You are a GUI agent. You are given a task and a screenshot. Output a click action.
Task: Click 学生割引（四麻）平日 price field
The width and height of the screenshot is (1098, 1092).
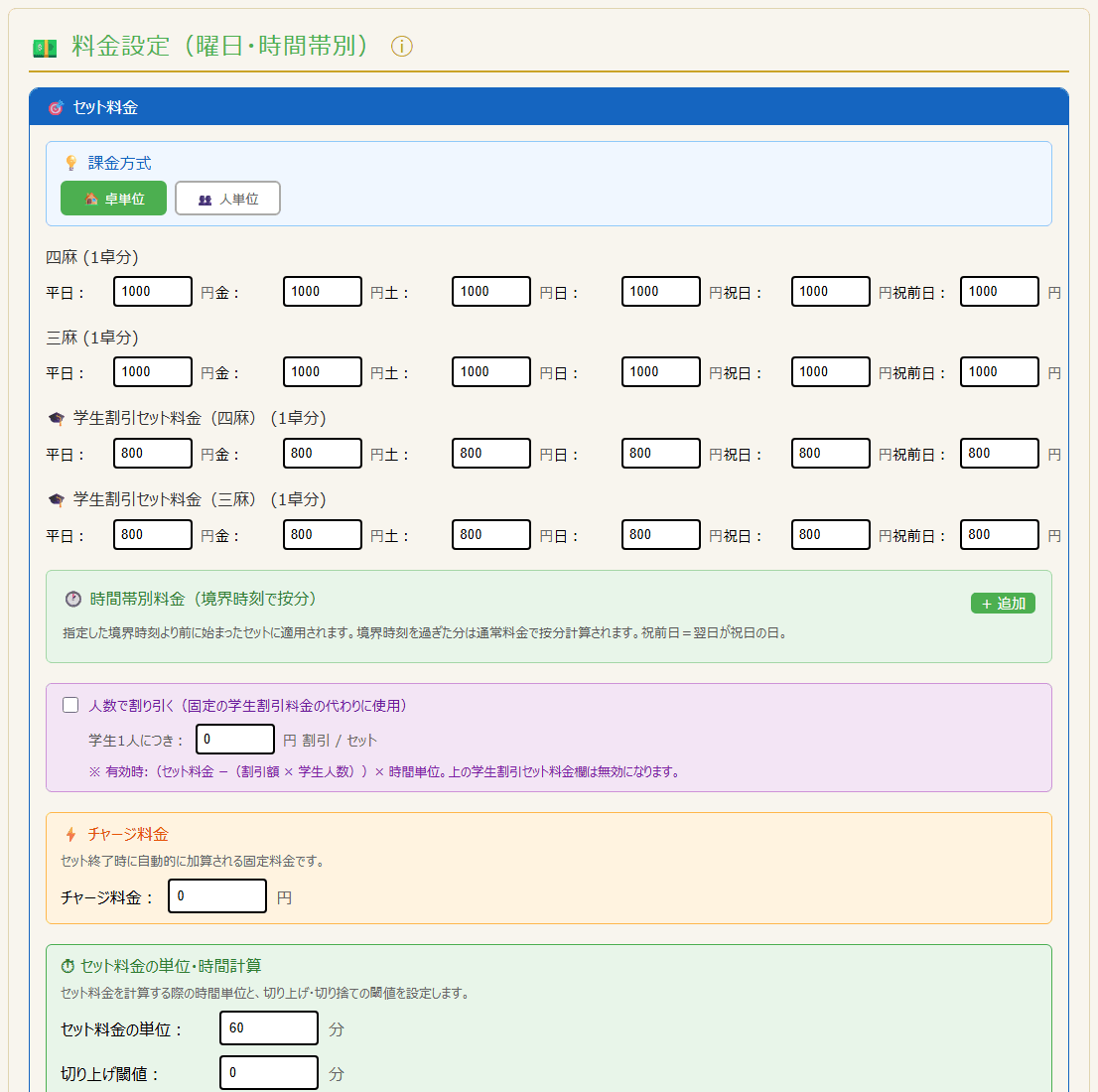coord(153,454)
